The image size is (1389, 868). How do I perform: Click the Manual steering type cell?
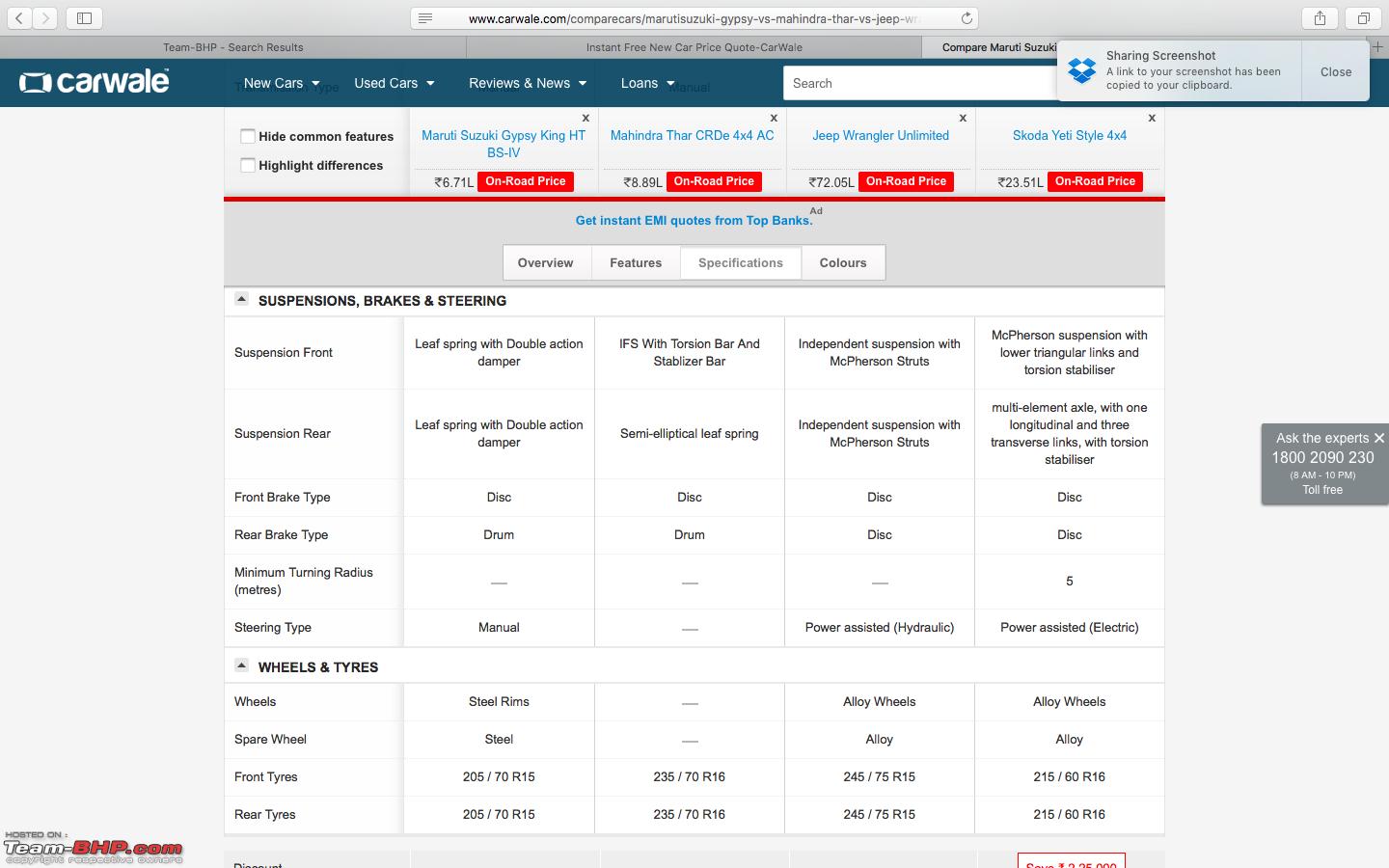[499, 627]
